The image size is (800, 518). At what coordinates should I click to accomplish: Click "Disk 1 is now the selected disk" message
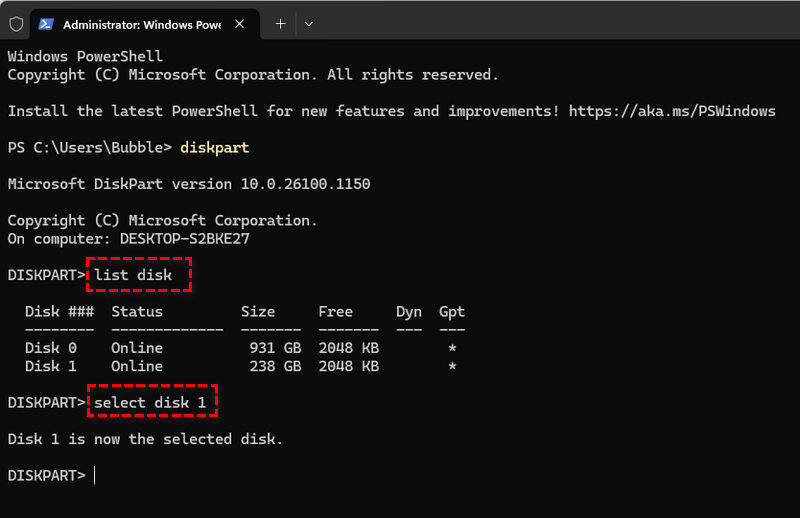point(145,439)
